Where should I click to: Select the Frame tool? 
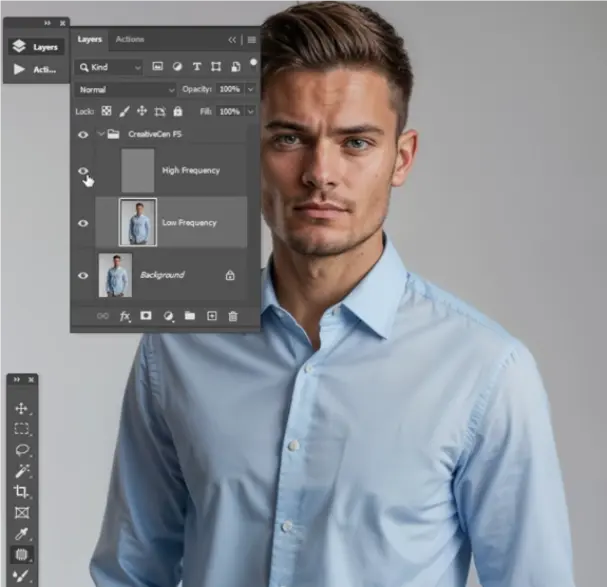coord(22,513)
